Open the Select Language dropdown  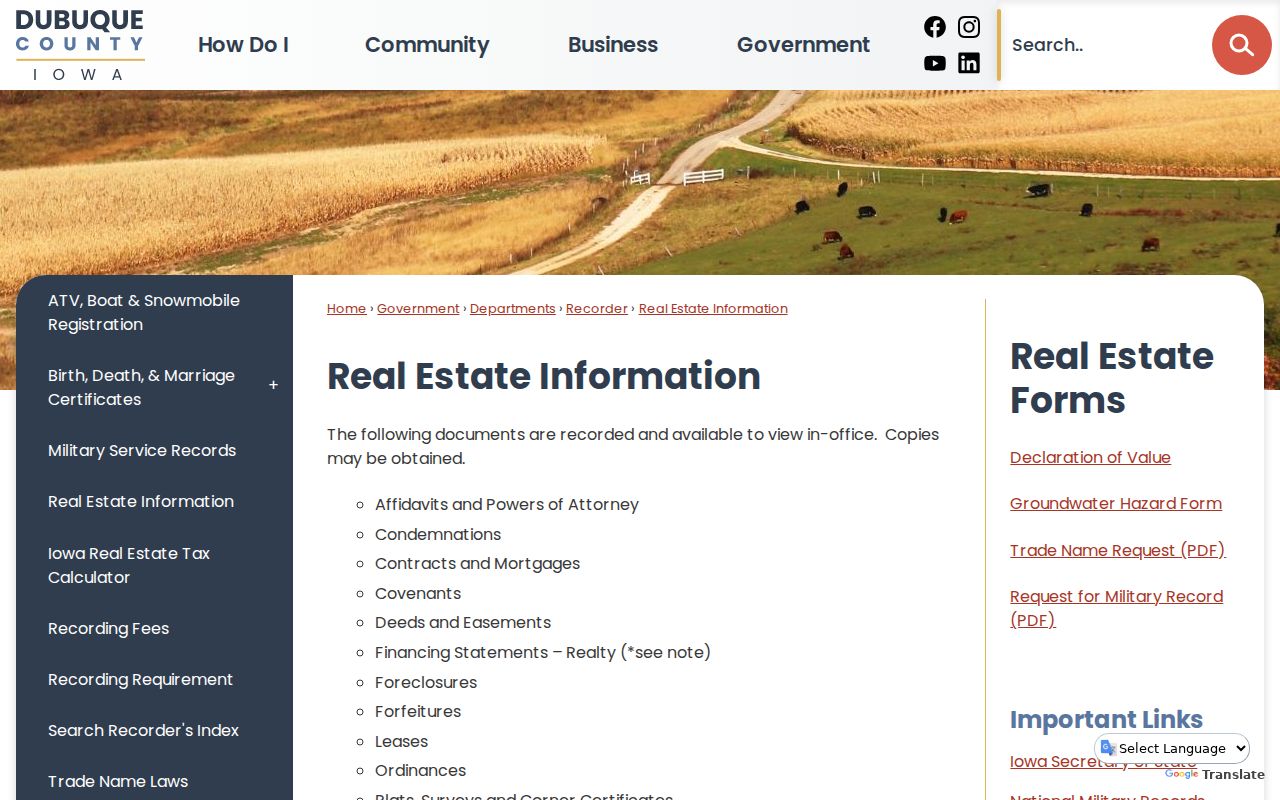tap(1172, 748)
